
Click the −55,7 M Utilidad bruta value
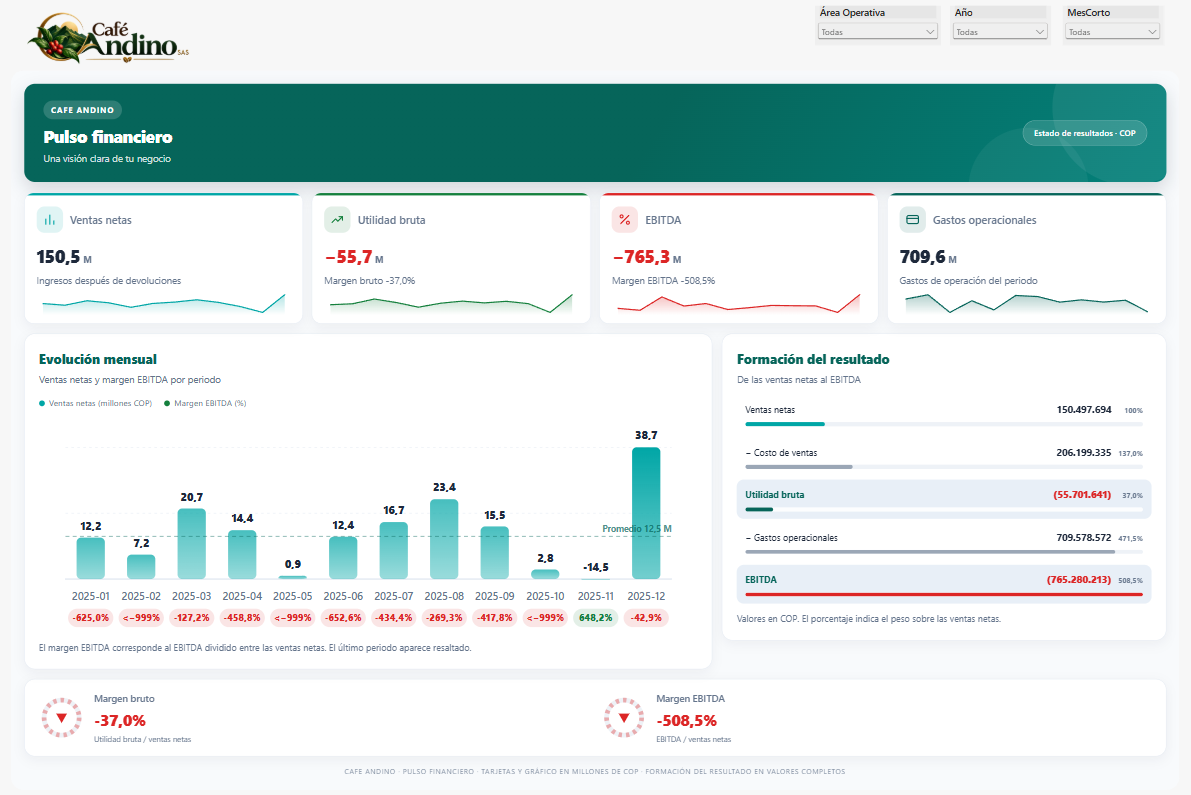[x=354, y=257]
